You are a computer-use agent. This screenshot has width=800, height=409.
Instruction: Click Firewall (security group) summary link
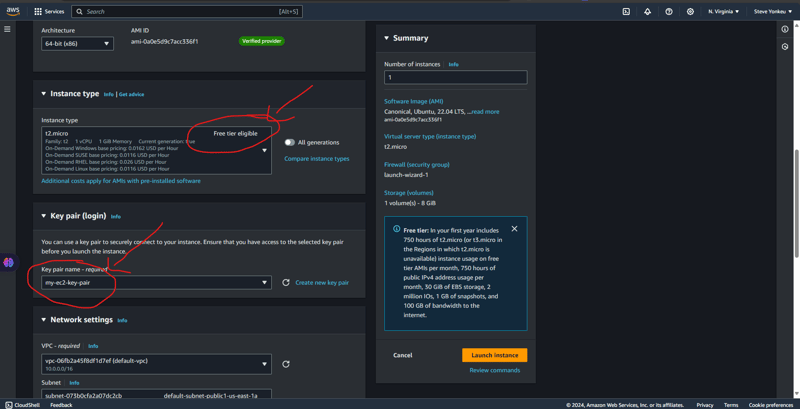coord(417,165)
